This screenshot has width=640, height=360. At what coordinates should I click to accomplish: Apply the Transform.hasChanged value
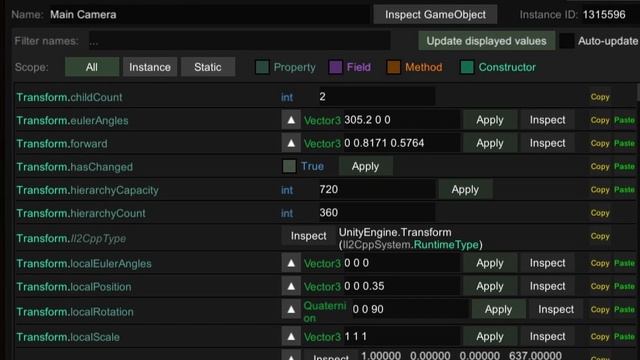tap(365, 167)
